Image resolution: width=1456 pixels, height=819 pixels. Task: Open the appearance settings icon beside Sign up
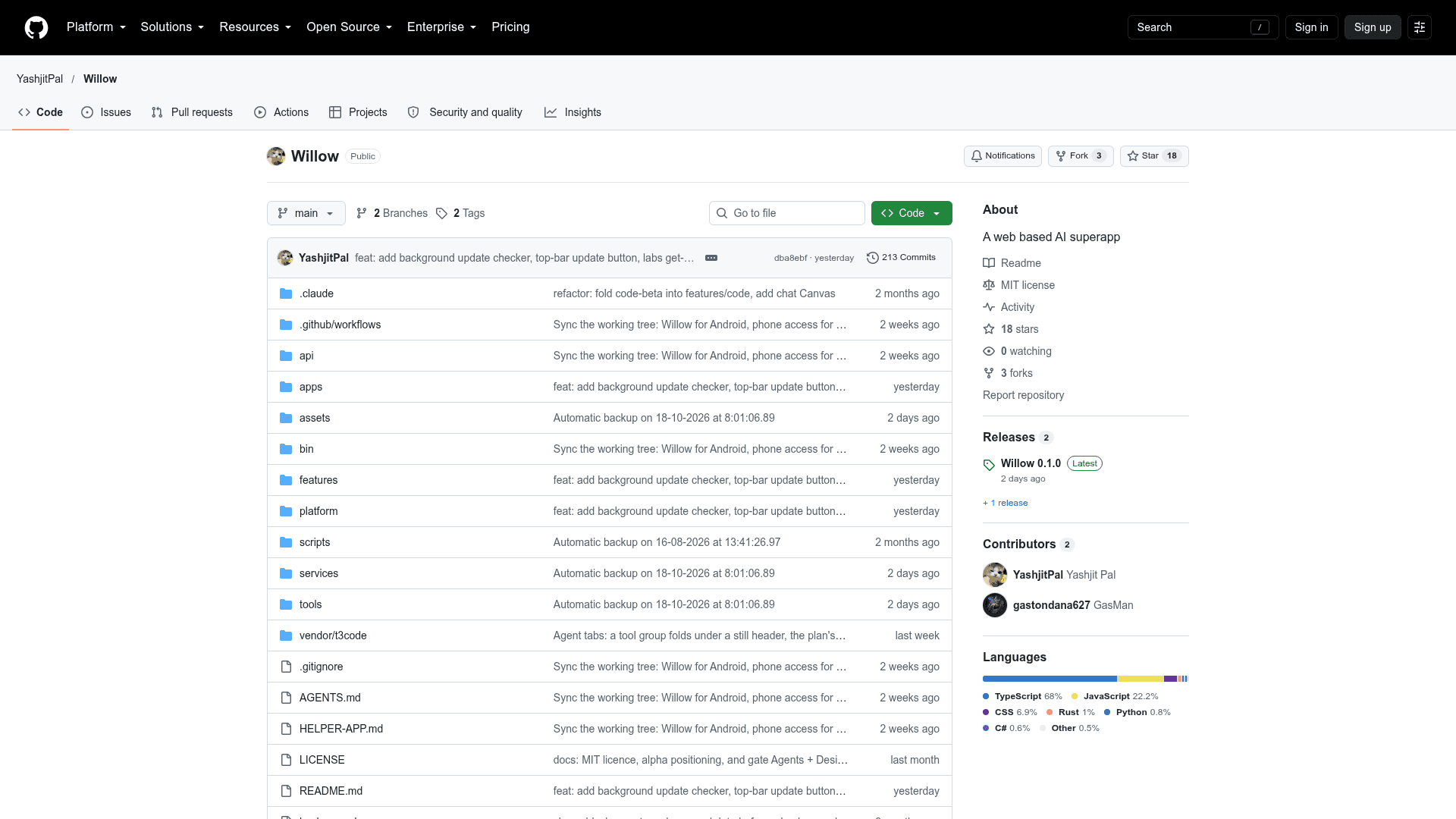(x=1420, y=27)
